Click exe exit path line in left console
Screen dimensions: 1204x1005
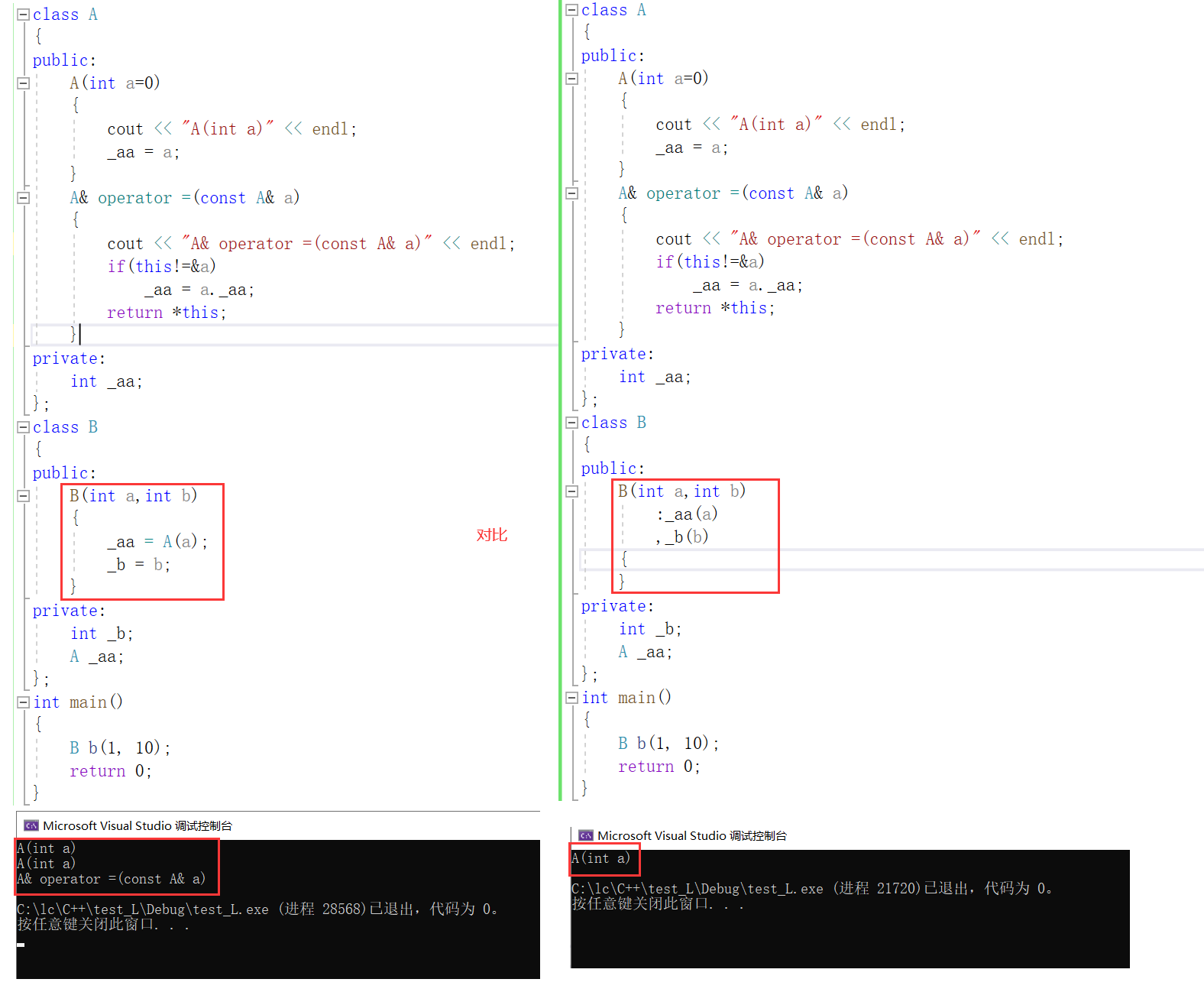258,909
